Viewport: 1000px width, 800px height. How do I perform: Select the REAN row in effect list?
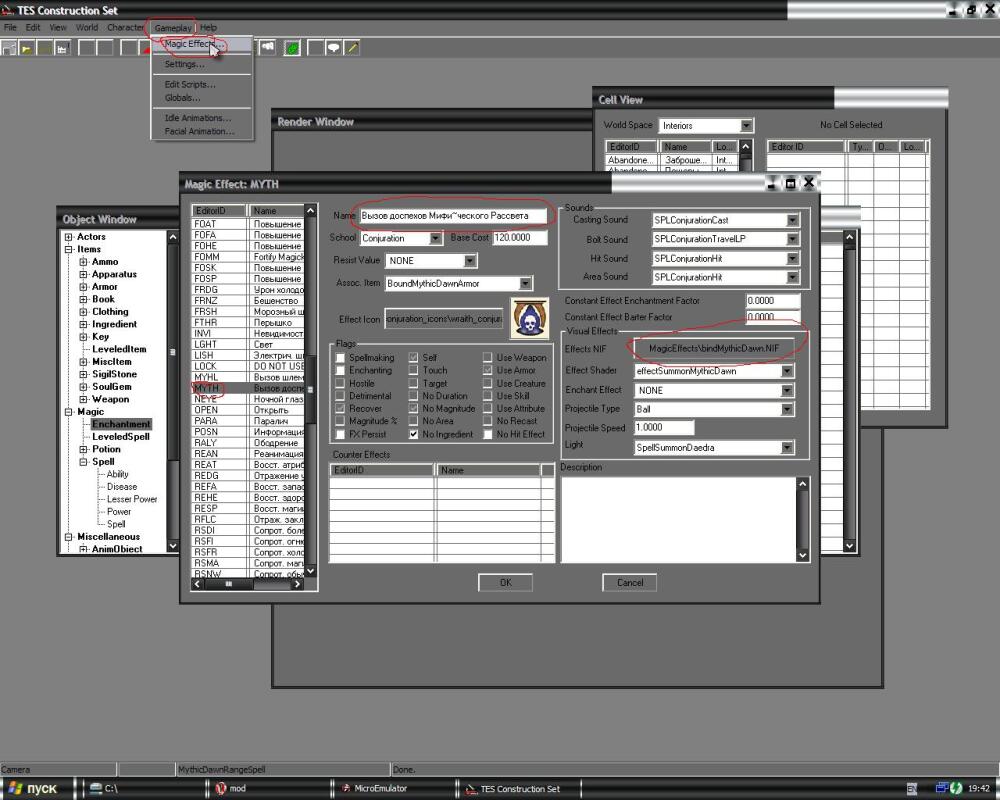(249, 454)
